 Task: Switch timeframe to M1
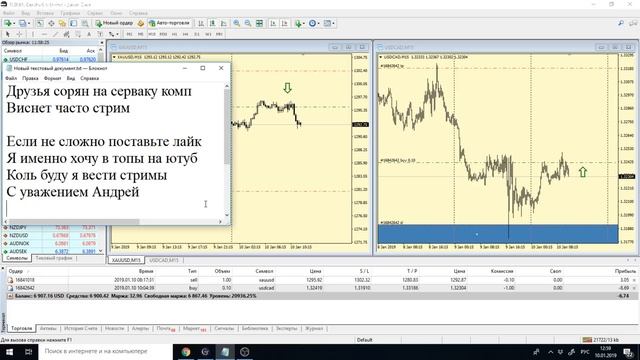tap(129, 34)
